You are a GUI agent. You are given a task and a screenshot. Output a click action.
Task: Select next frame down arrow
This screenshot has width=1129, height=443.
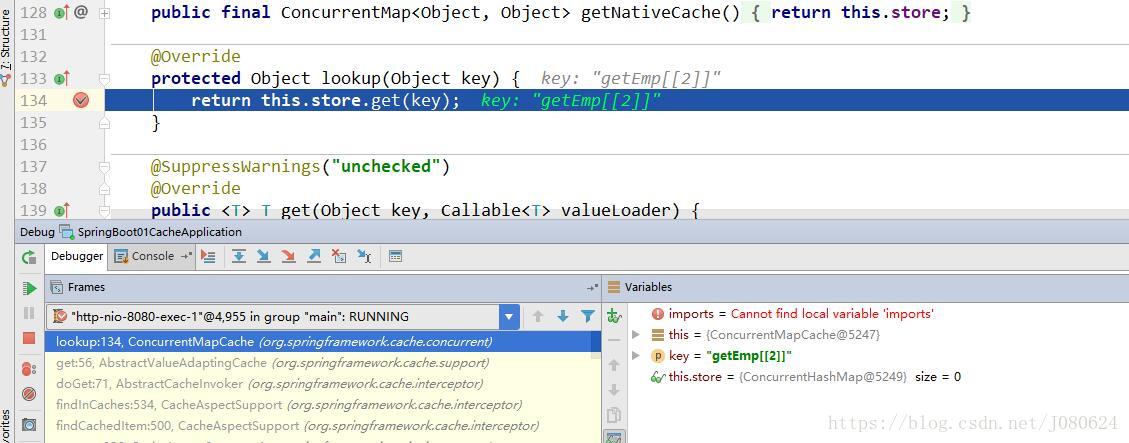tap(563, 316)
